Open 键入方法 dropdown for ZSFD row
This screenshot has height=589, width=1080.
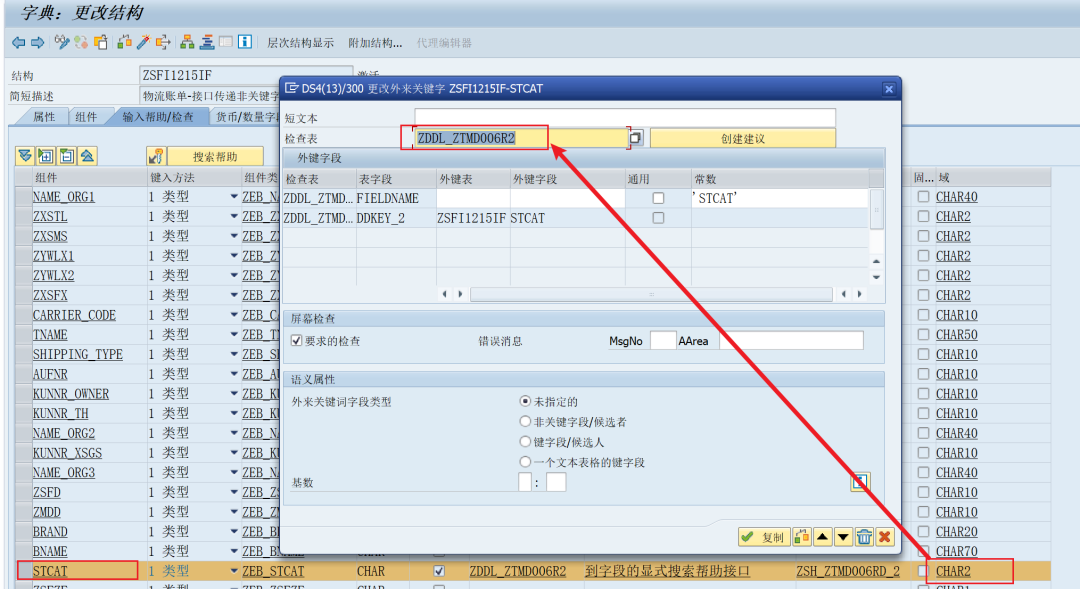click(233, 493)
